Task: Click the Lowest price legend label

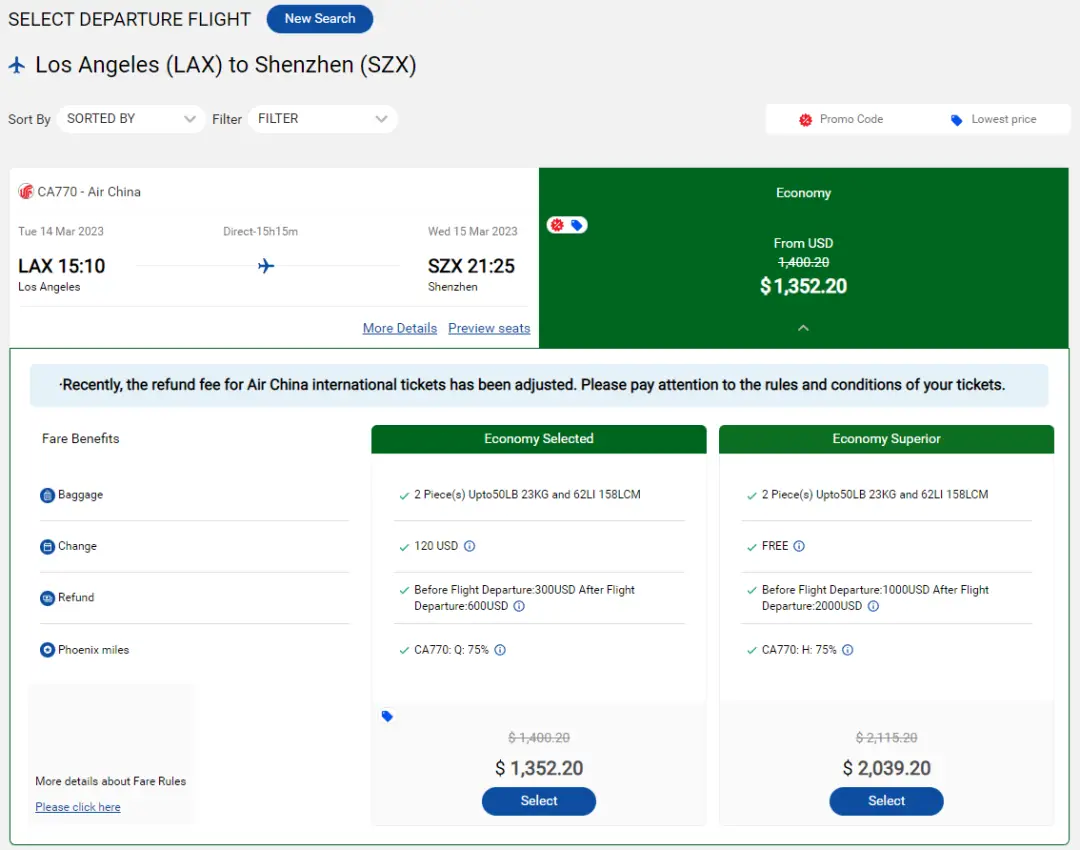Action: (x=1004, y=119)
